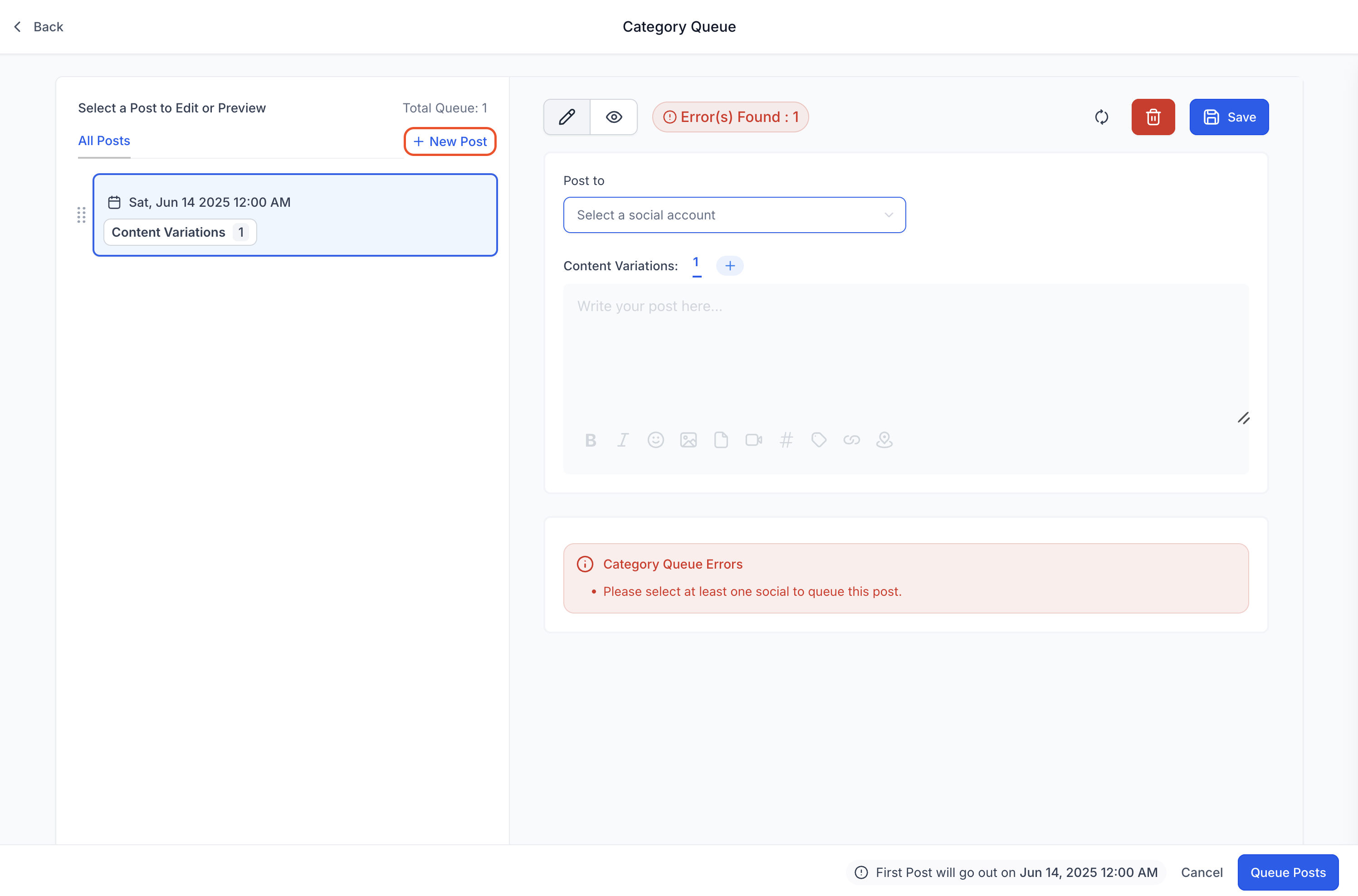This screenshot has width=1358, height=896.
Task: Click the tag icon in editor toolbar
Action: tap(819, 440)
